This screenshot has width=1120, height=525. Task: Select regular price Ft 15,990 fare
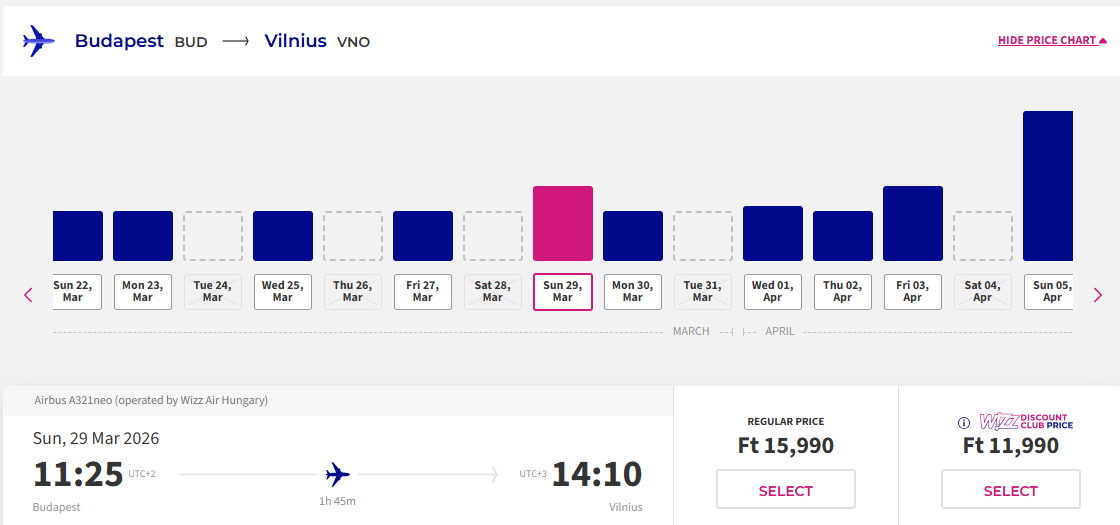[786, 490]
